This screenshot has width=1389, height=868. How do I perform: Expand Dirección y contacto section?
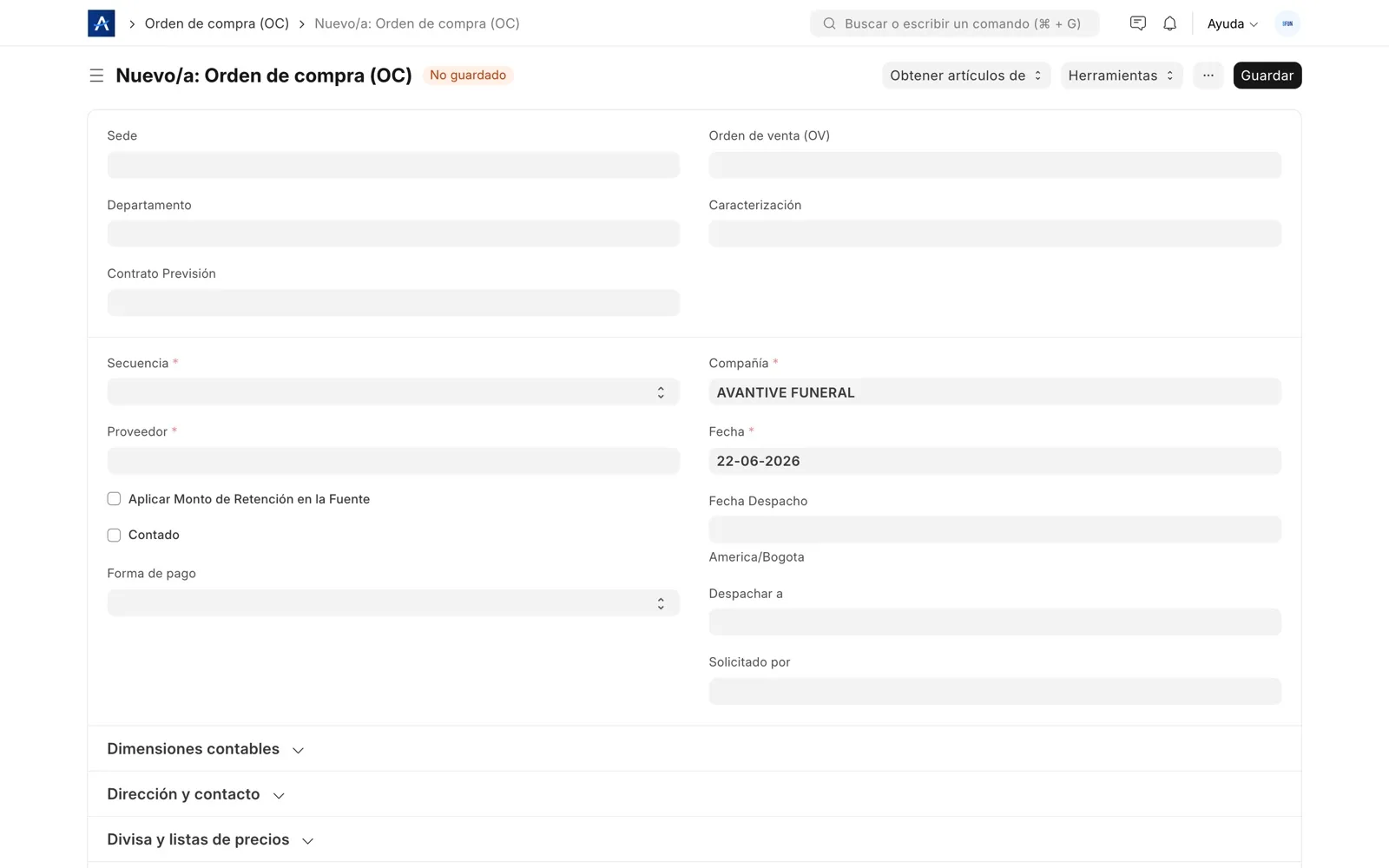tap(196, 794)
